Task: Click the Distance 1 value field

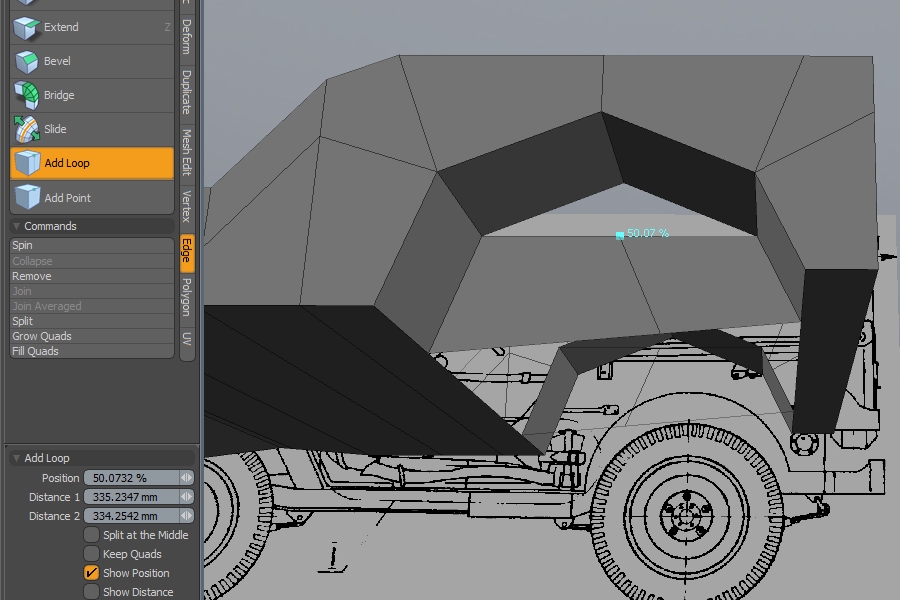Action: 131,497
